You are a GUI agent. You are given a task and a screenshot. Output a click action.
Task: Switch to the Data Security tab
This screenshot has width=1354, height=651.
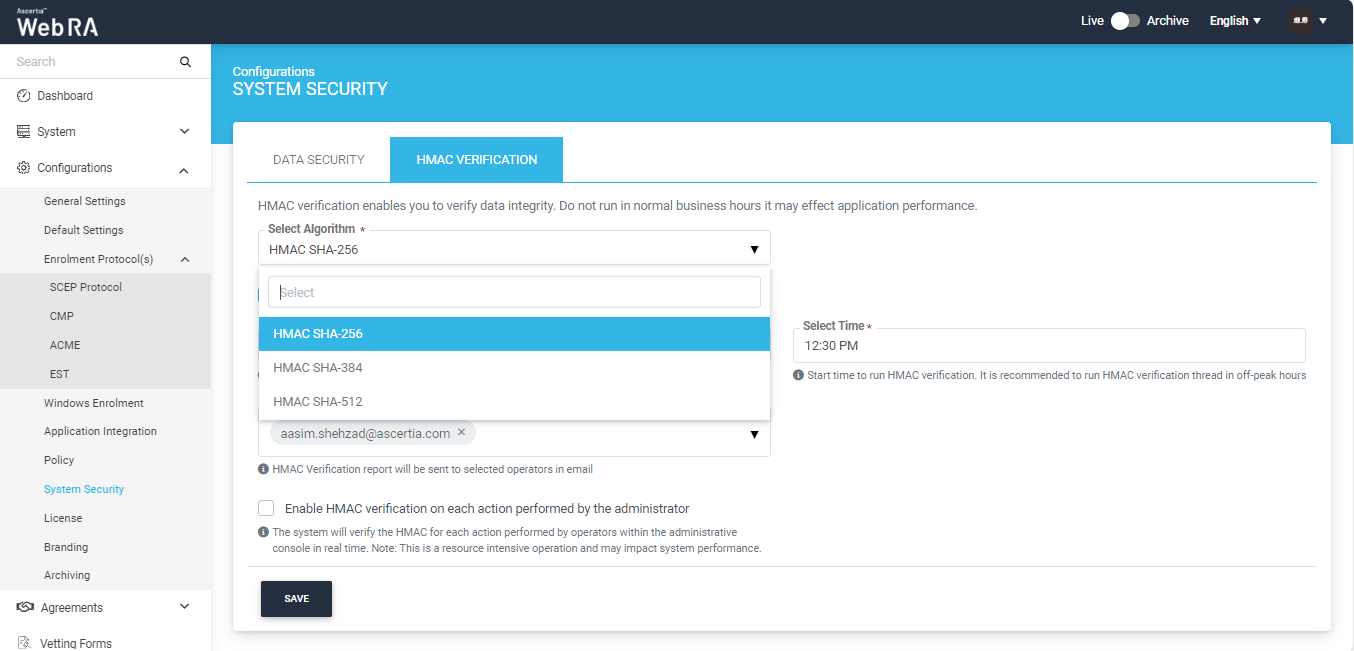[318, 160]
